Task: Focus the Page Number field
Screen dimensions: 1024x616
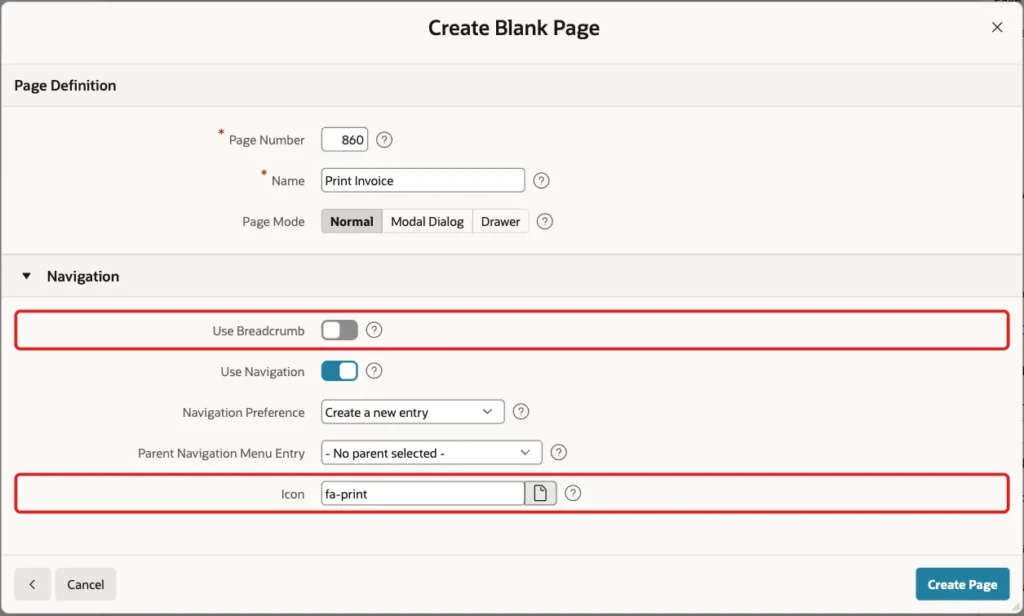Action: click(x=345, y=140)
